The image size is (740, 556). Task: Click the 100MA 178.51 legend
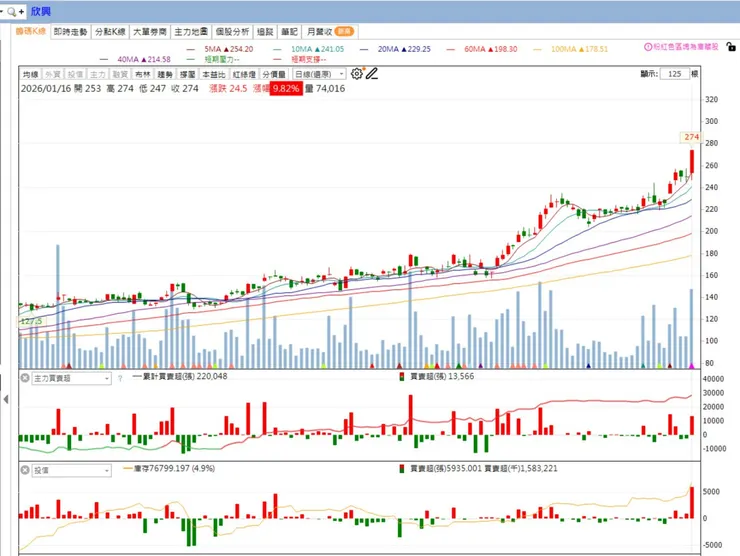tap(580, 49)
